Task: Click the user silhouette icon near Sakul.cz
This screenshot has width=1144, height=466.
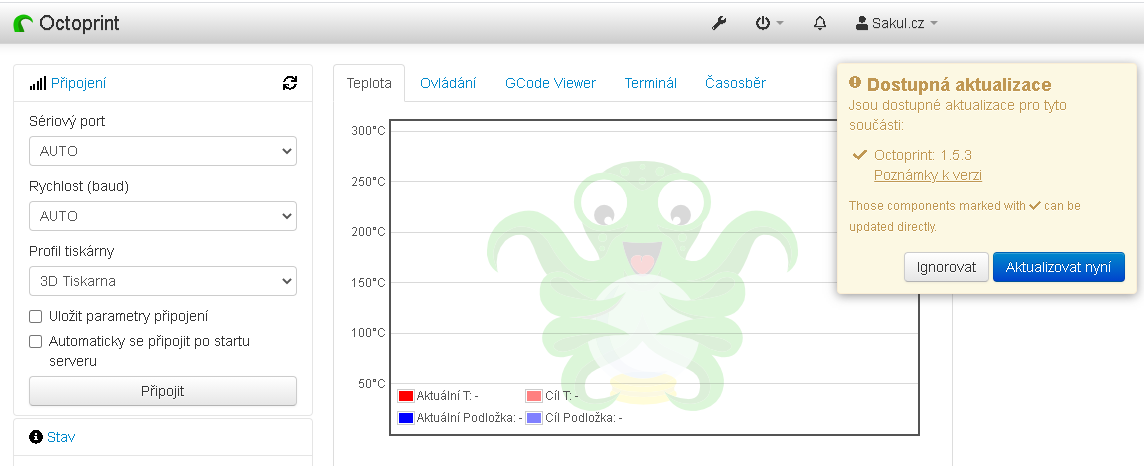Action: coord(862,23)
